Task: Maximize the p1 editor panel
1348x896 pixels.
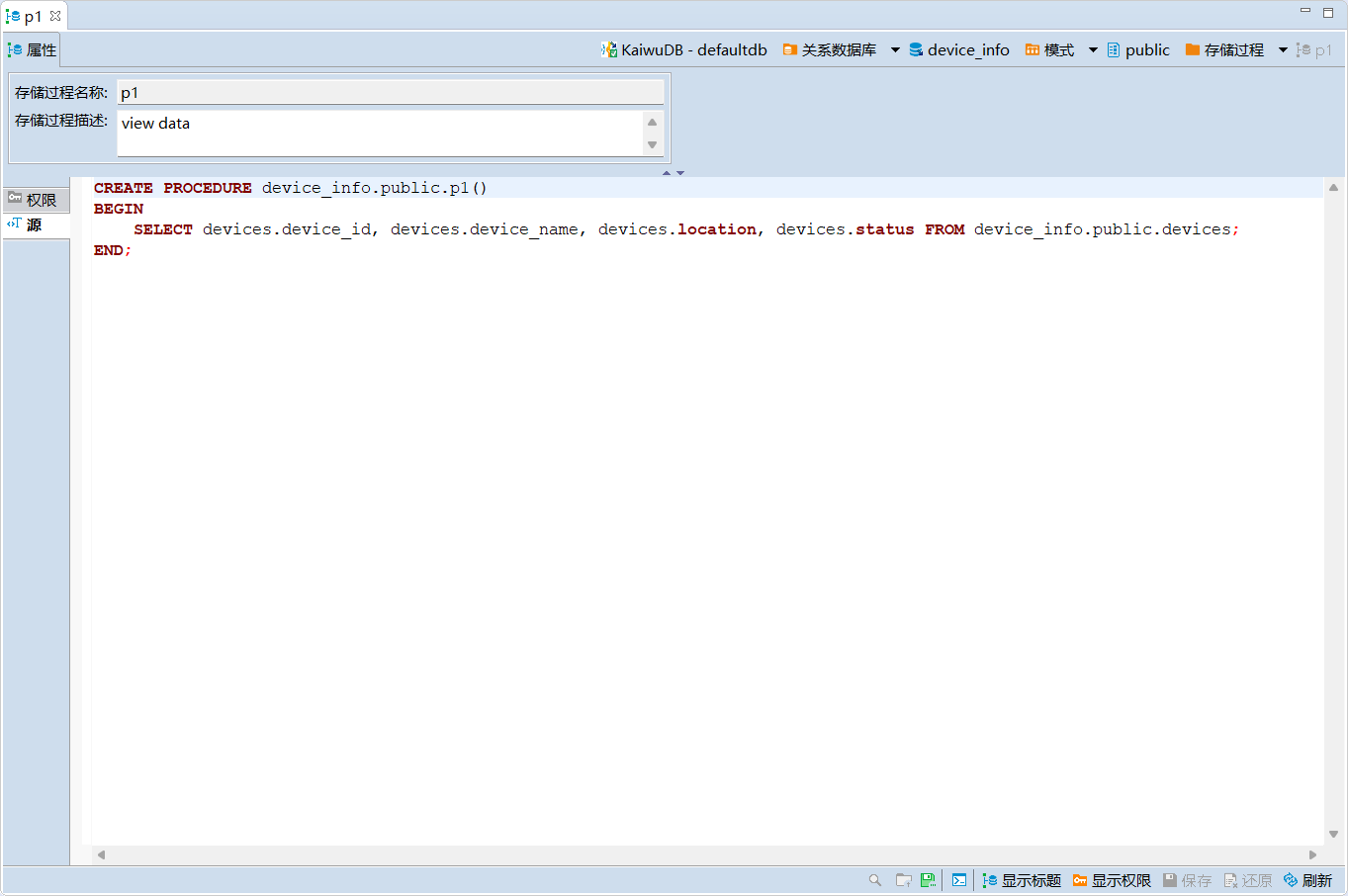Action: [1328, 12]
